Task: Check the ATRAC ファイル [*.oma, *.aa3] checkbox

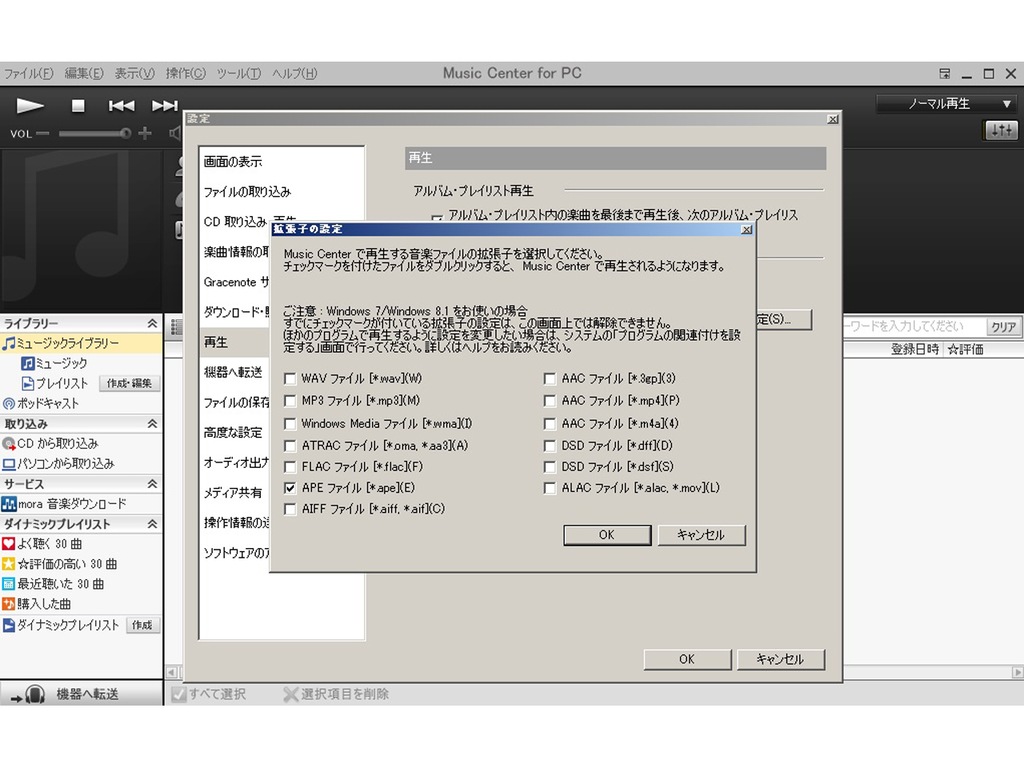Action: pos(291,446)
